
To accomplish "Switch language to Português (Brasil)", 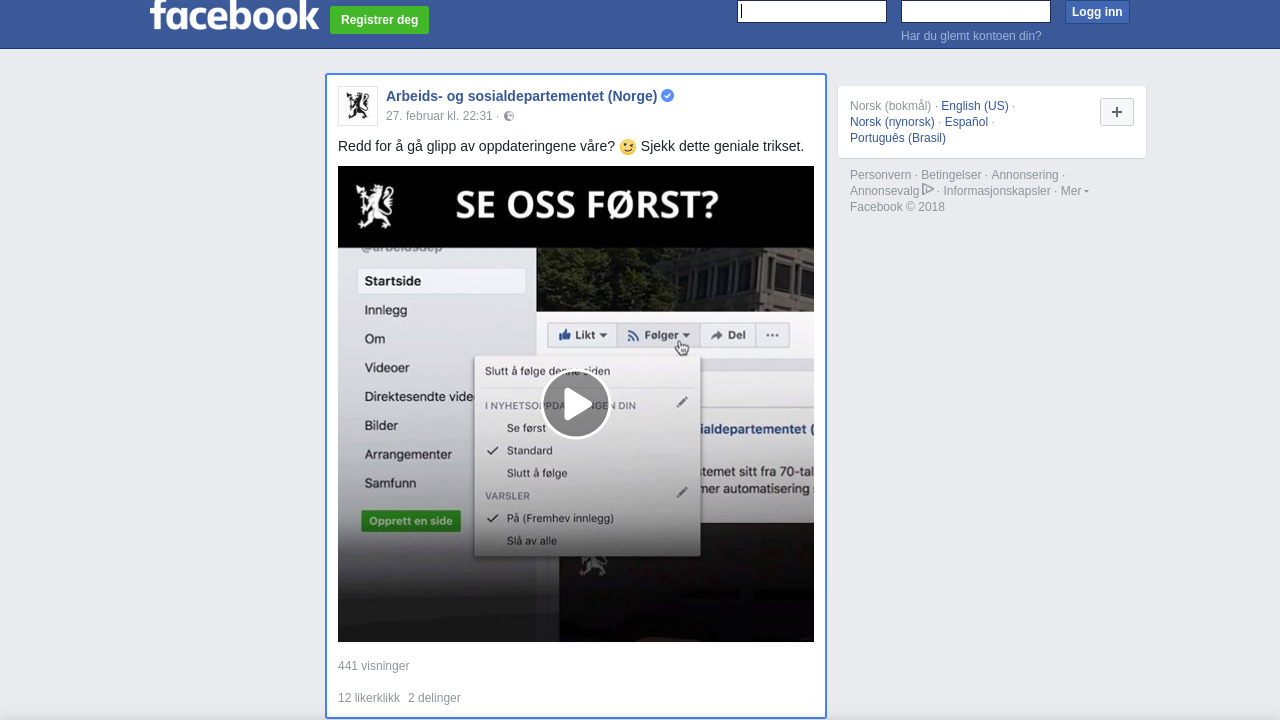I will (898, 138).
